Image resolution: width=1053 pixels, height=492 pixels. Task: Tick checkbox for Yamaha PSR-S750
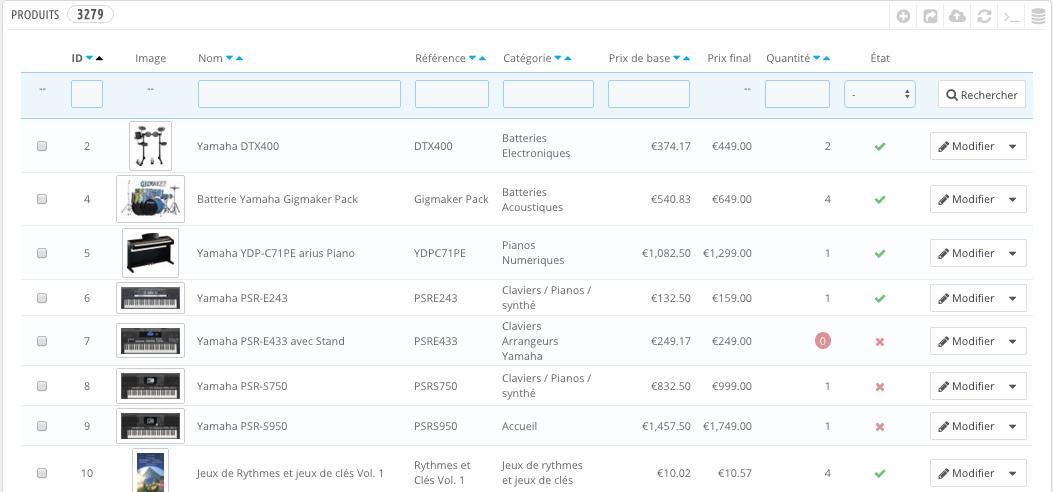pyautogui.click(x=42, y=386)
